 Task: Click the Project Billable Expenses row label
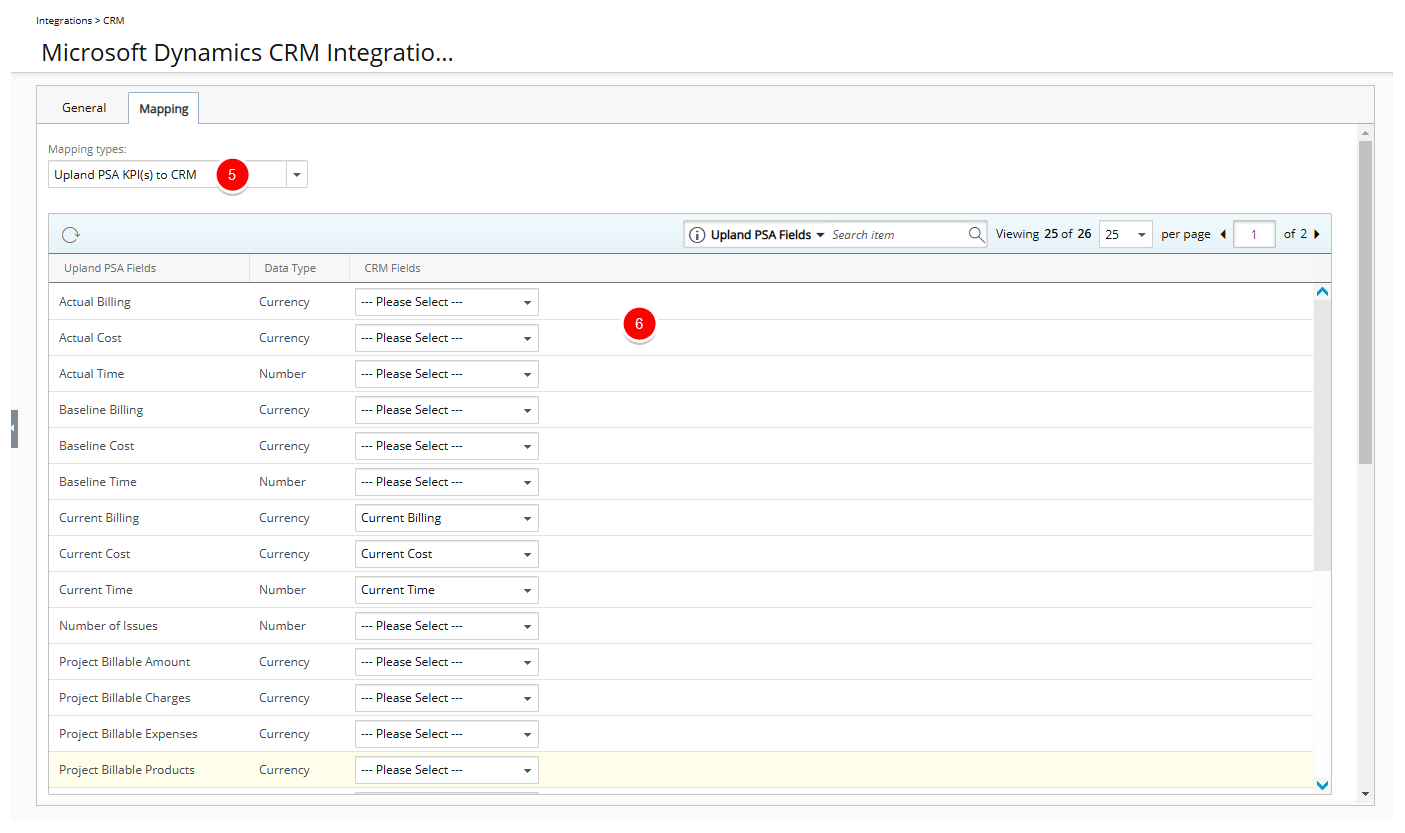coord(128,734)
